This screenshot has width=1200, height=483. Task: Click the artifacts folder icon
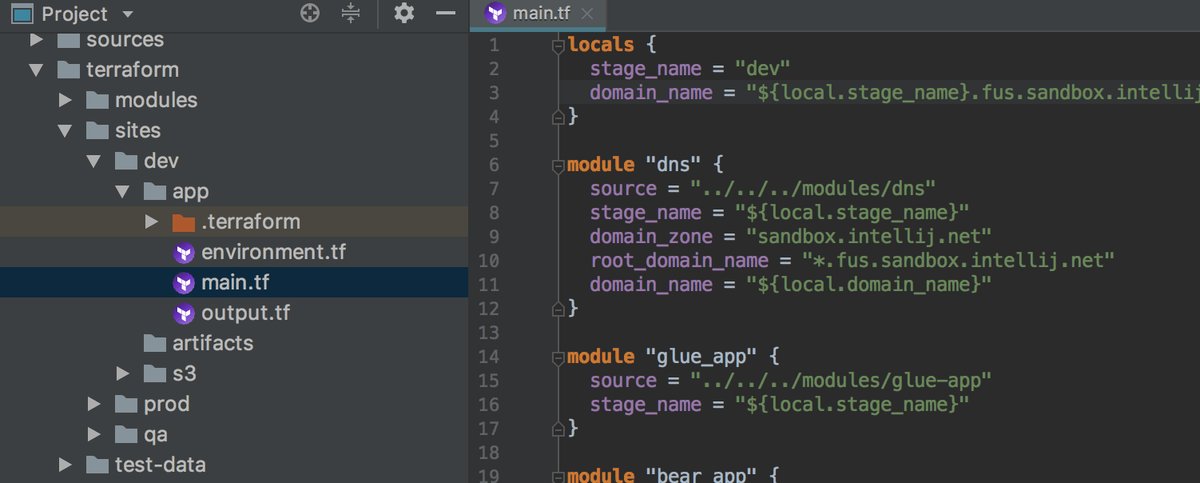coord(155,343)
